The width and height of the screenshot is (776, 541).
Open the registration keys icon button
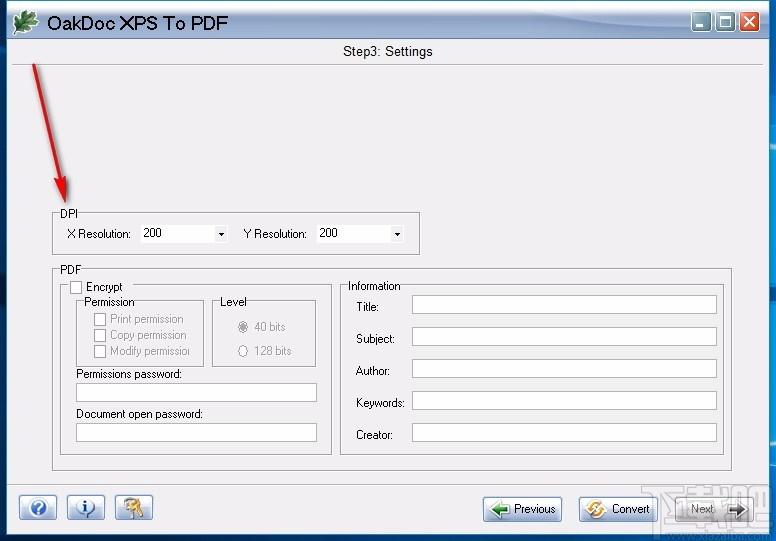pos(134,507)
